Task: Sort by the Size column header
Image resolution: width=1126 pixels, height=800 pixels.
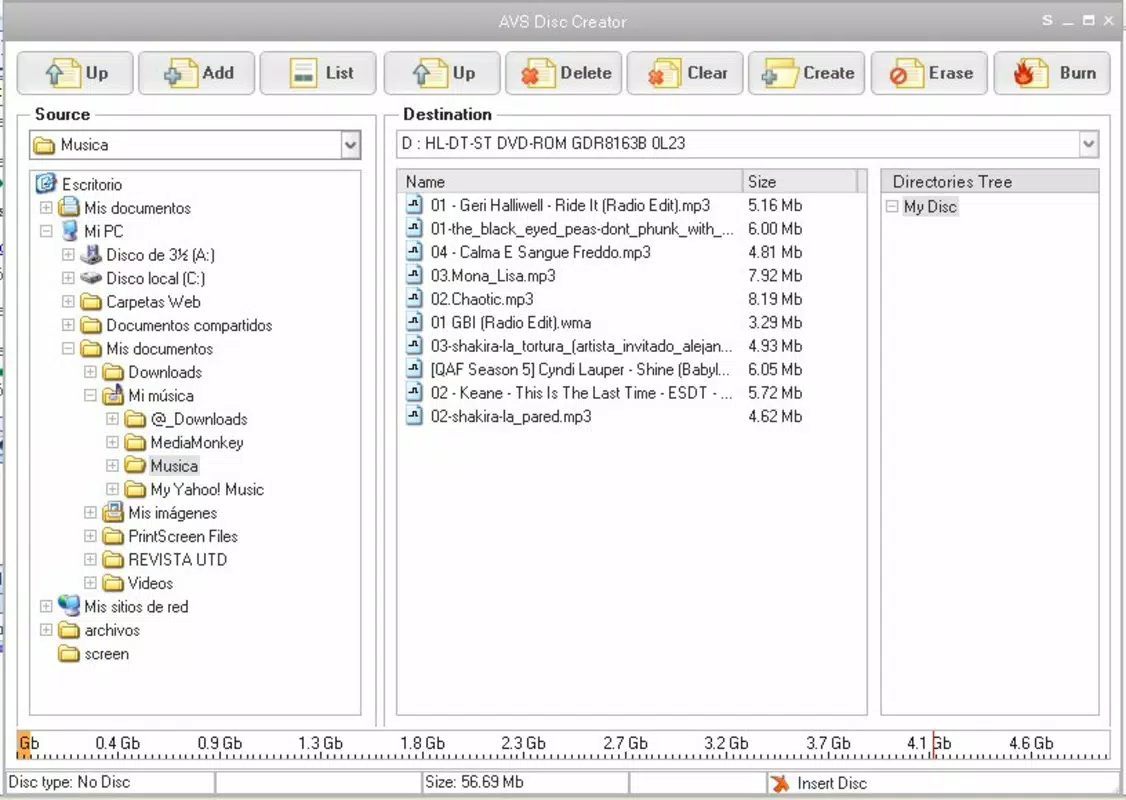Action: tap(800, 182)
